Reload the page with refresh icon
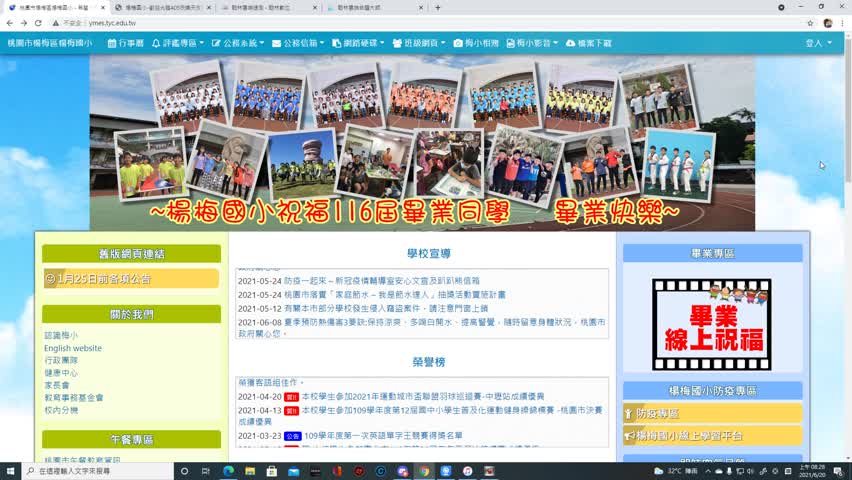This screenshot has height=480, width=852. pos(38,23)
